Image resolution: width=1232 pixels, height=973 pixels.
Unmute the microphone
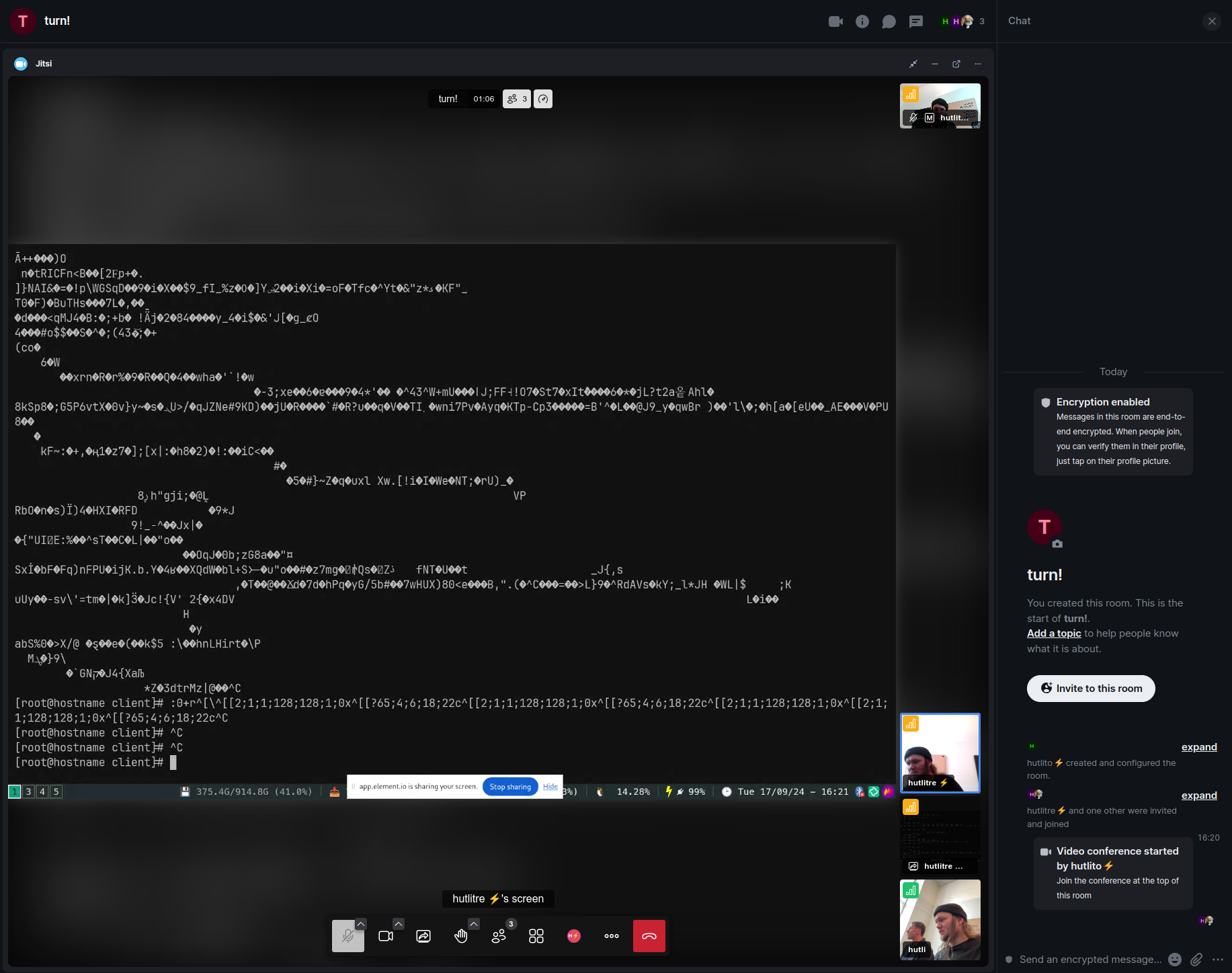(347, 936)
